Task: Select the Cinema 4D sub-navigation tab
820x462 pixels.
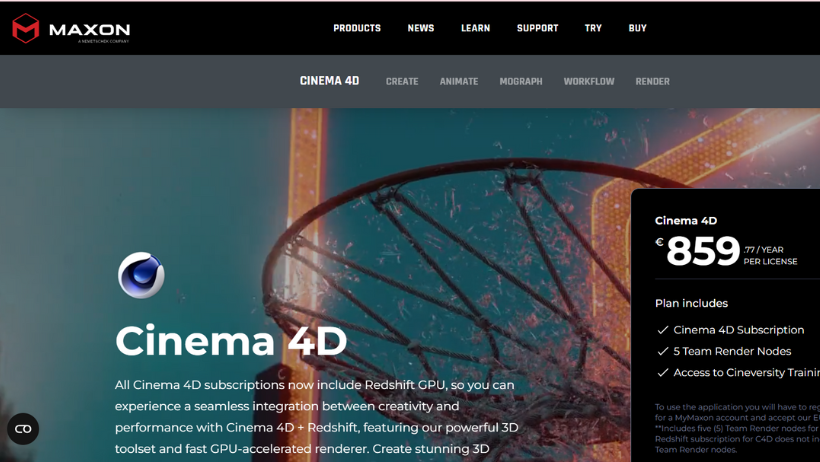Action: click(x=329, y=81)
